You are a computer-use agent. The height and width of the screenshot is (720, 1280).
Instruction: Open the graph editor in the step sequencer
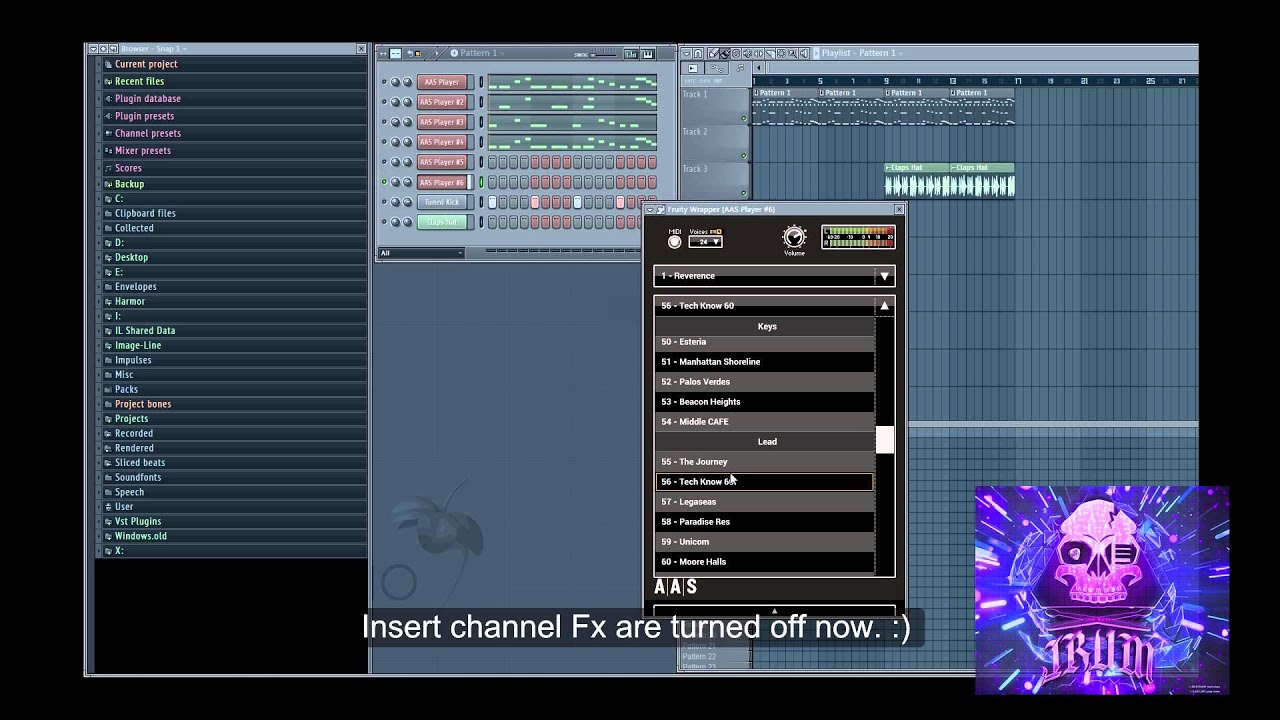(631, 53)
